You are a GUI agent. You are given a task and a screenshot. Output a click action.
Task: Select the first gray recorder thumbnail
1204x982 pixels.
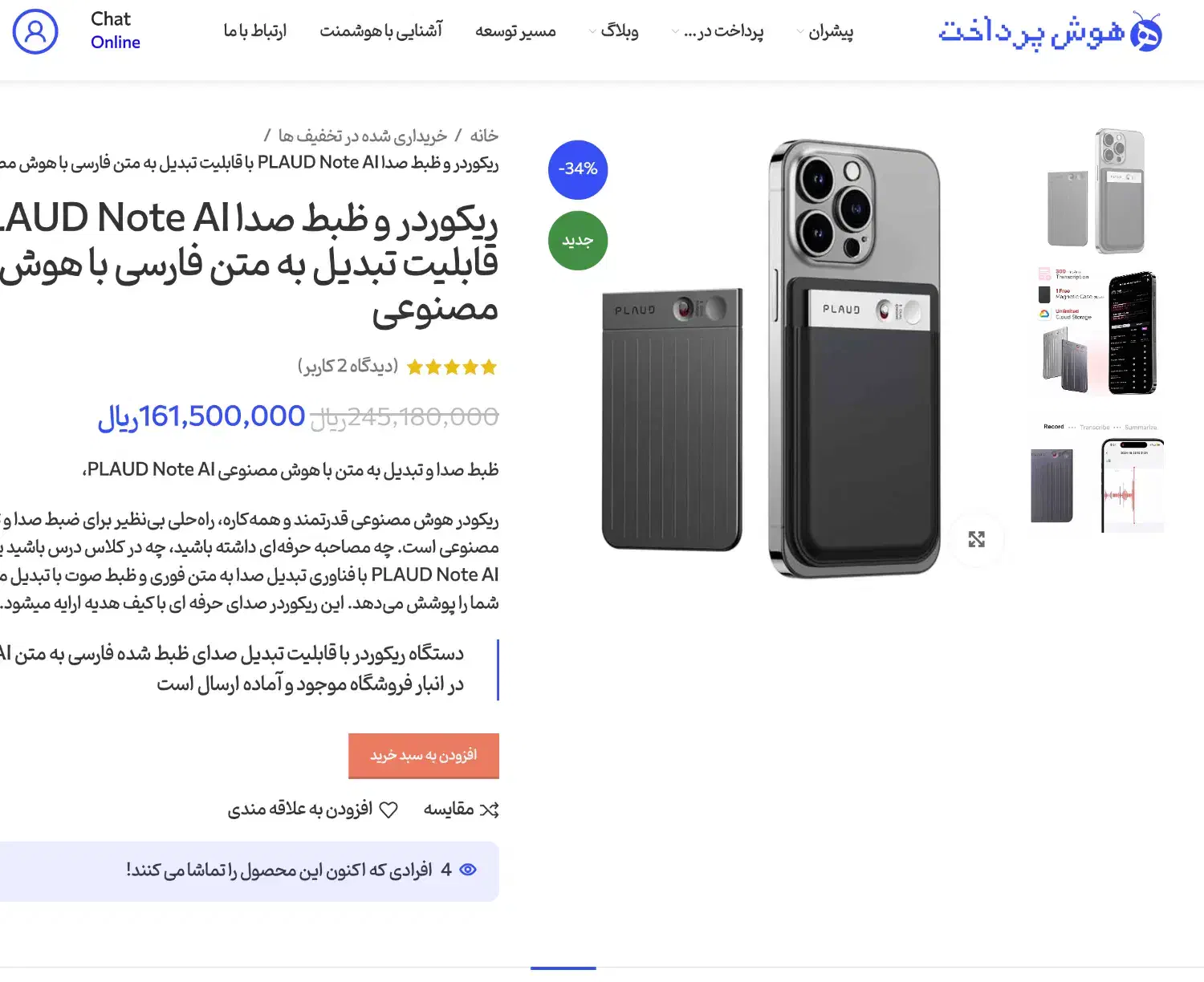pos(1096,191)
